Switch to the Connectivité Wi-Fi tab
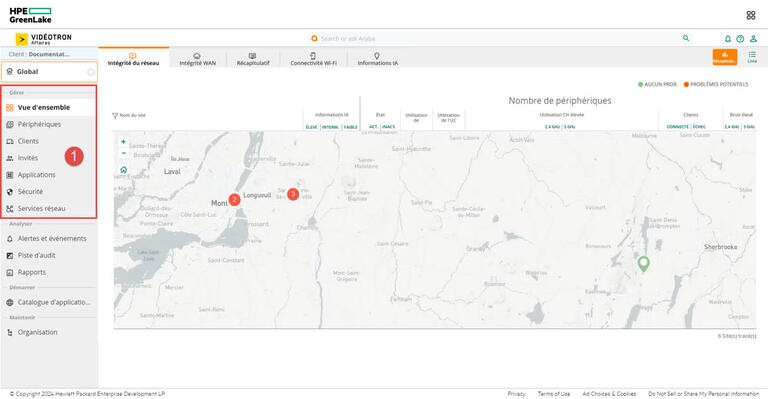This screenshot has height=399, width=768. pos(313,59)
